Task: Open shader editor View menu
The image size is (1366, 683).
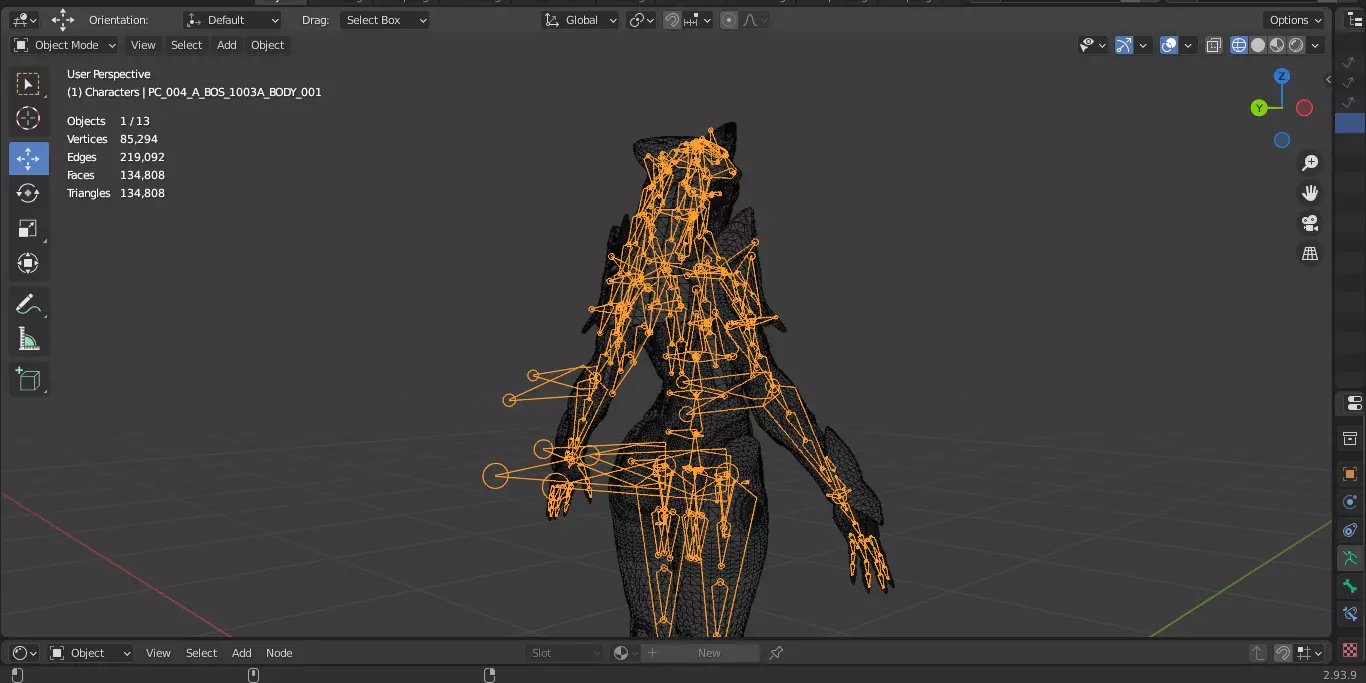Action: coord(158,653)
